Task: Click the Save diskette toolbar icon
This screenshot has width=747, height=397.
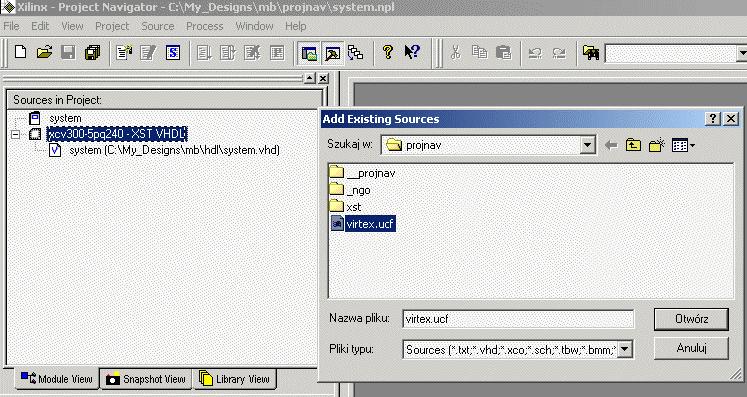Action: tap(68, 51)
